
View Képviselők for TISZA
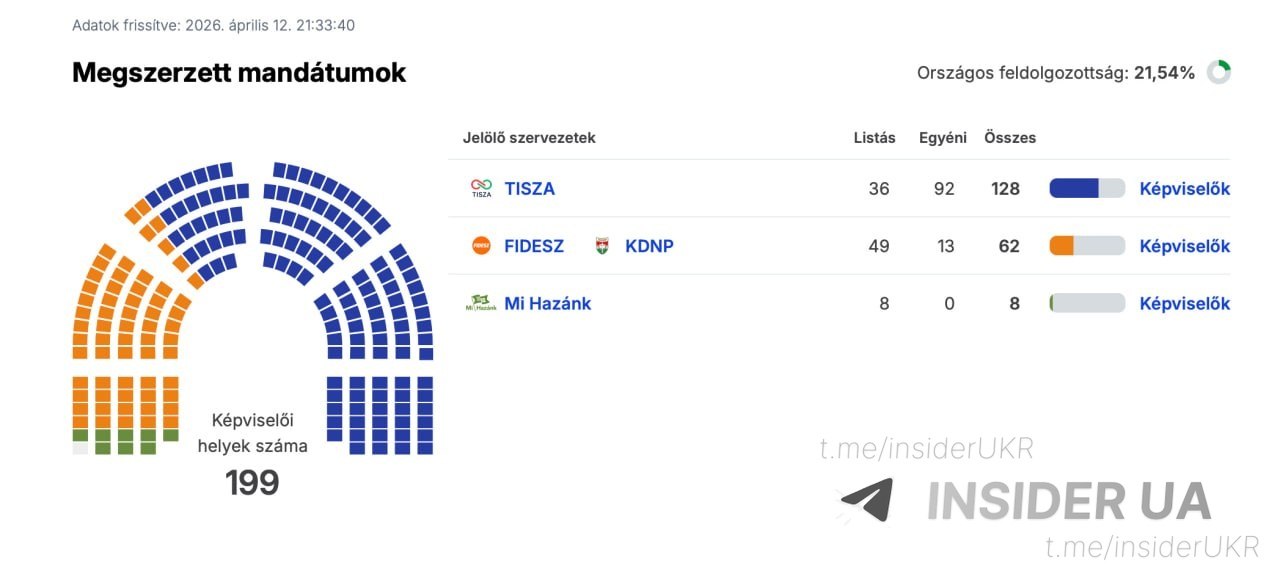pos(1184,189)
